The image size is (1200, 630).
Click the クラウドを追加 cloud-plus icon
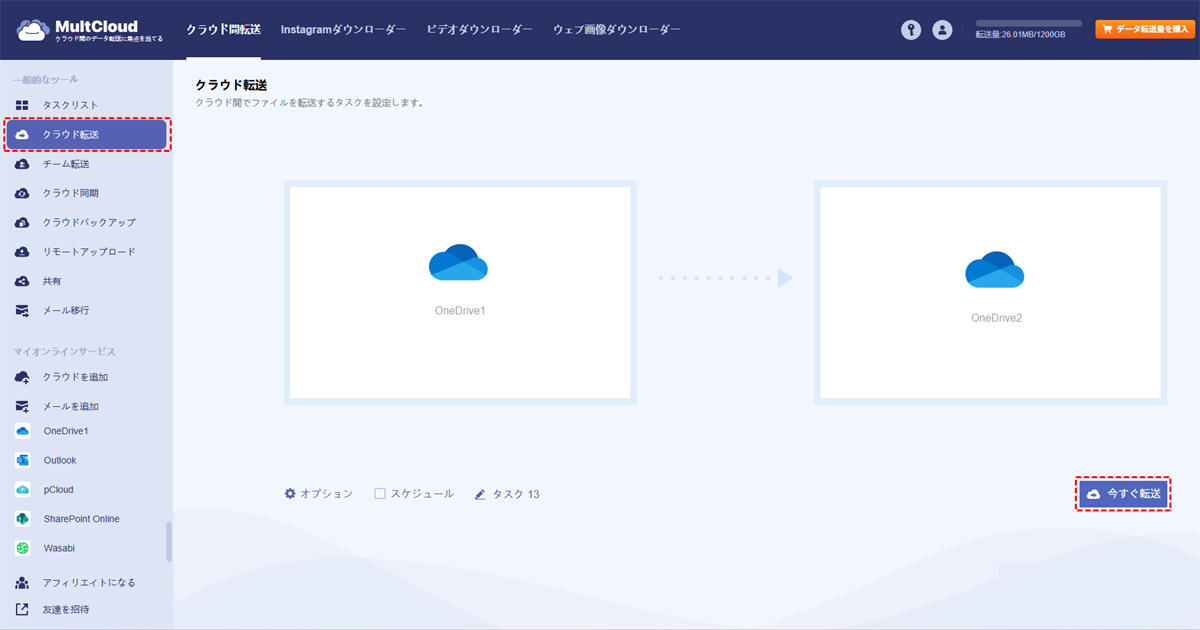tap(22, 377)
